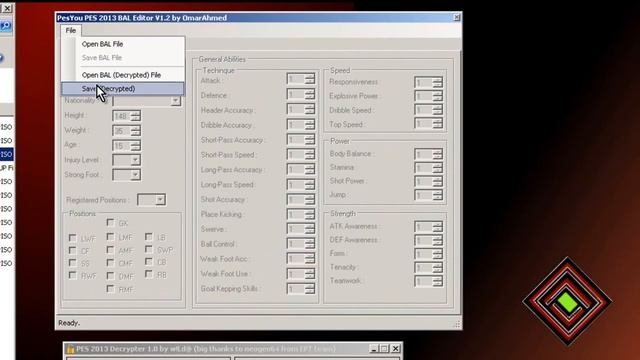Tick the RWF position checkbox
This screenshot has height=360, width=640.
[73, 276]
